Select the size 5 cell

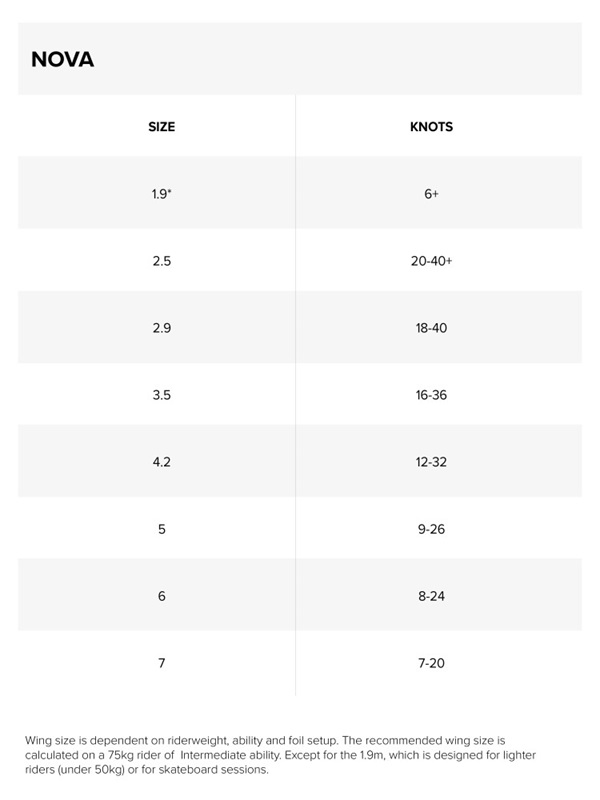click(x=162, y=529)
